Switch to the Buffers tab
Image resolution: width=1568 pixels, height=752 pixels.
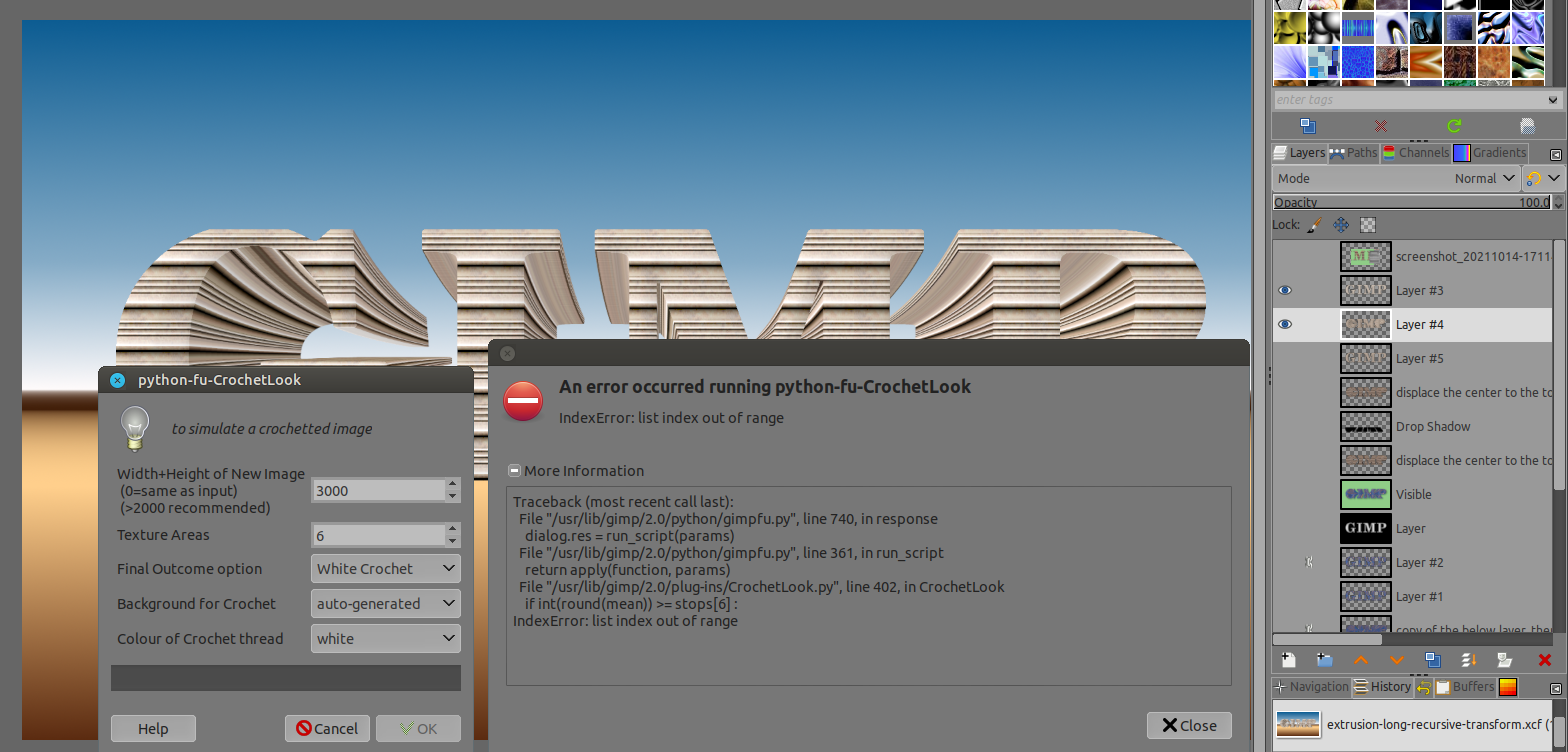1465,687
